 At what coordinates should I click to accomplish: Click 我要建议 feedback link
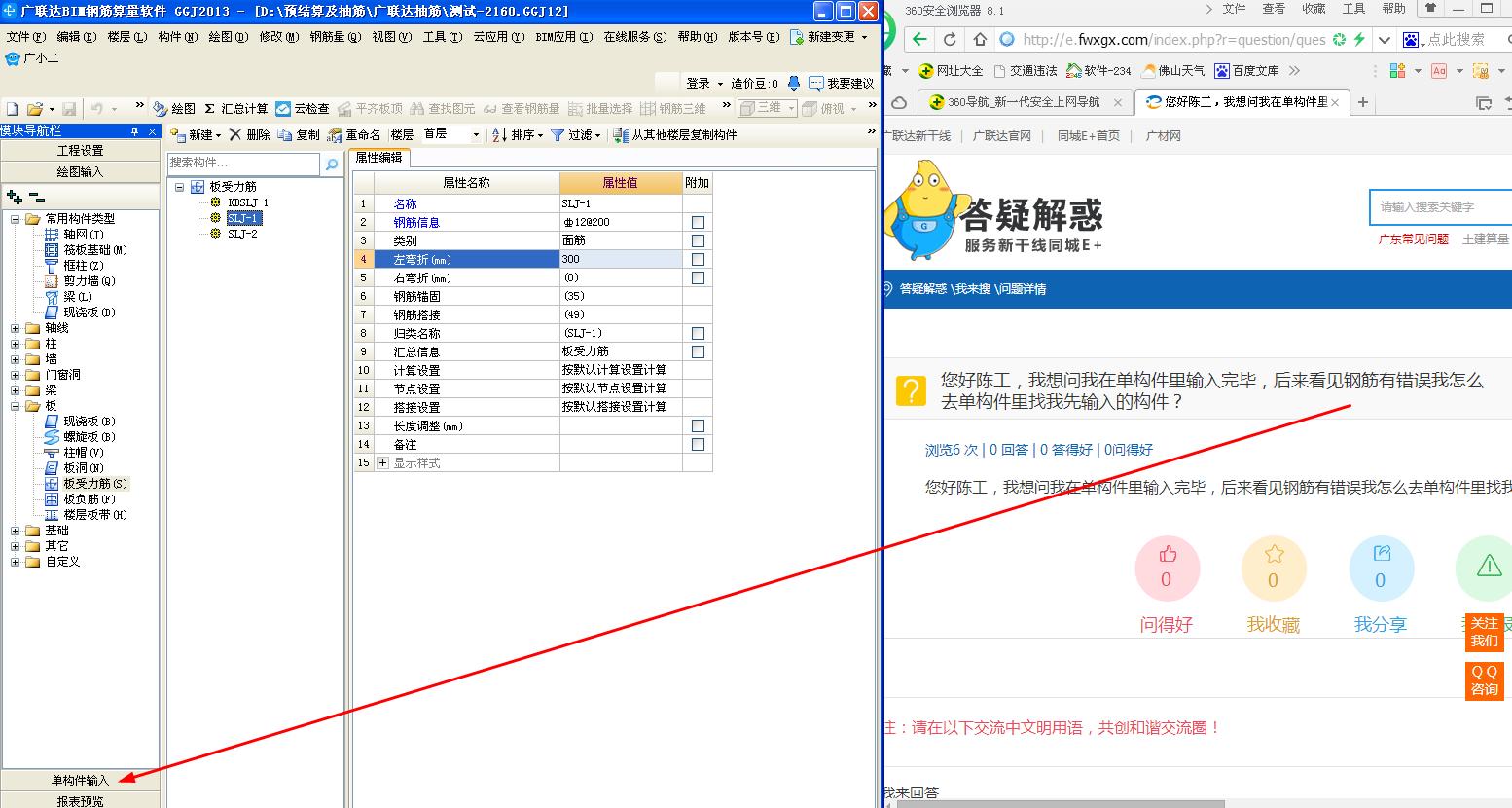point(842,84)
